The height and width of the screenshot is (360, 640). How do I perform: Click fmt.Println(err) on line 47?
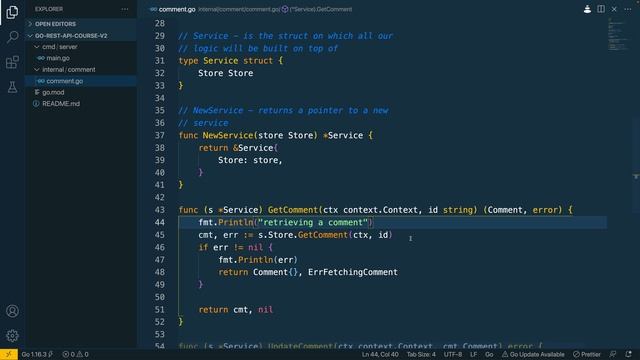click(x=258, y=260)
